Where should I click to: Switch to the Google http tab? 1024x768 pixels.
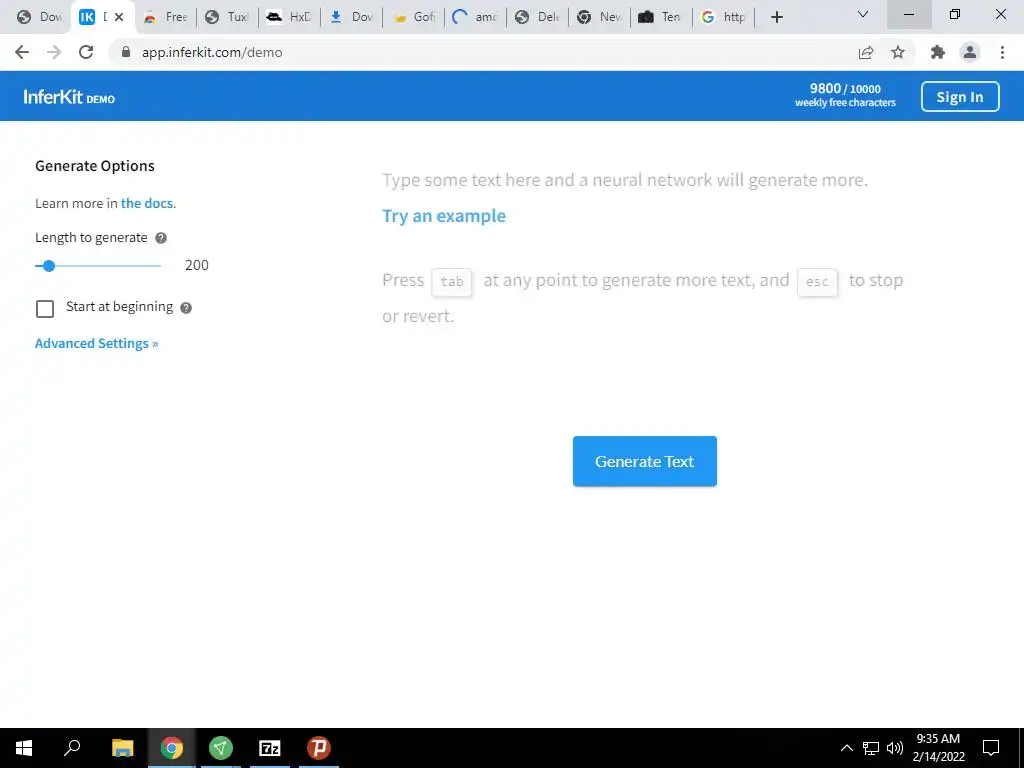click(724, 17)
